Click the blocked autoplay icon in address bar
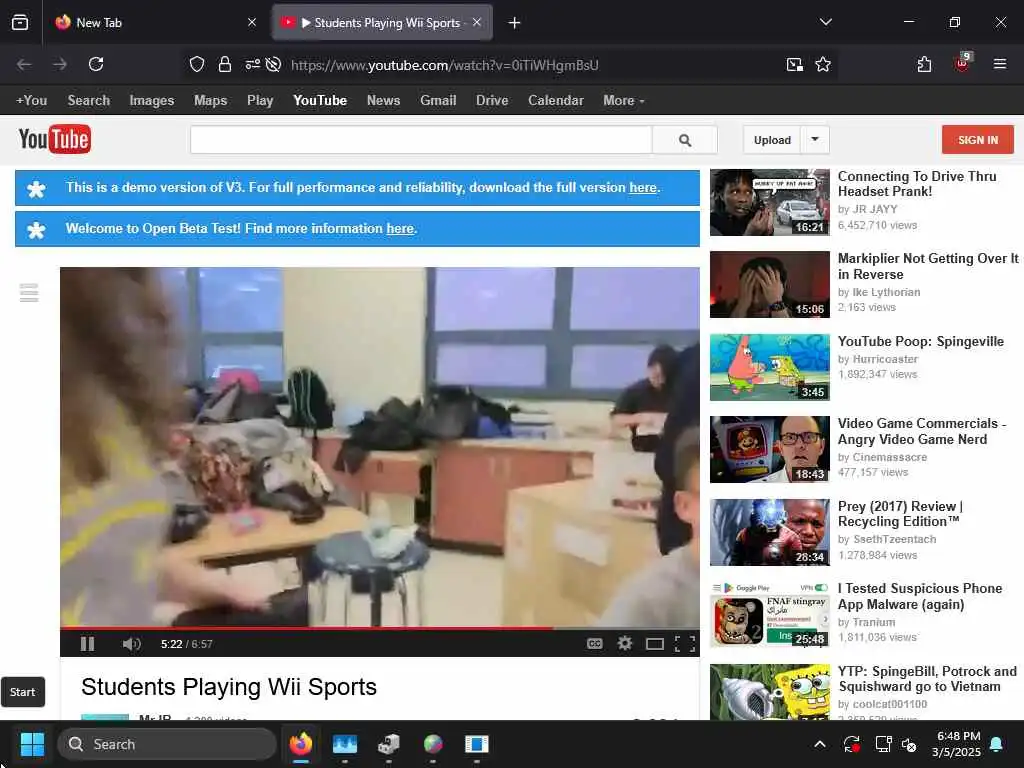The width and height of the screenshot is (1024, 768). pos(274,64)
